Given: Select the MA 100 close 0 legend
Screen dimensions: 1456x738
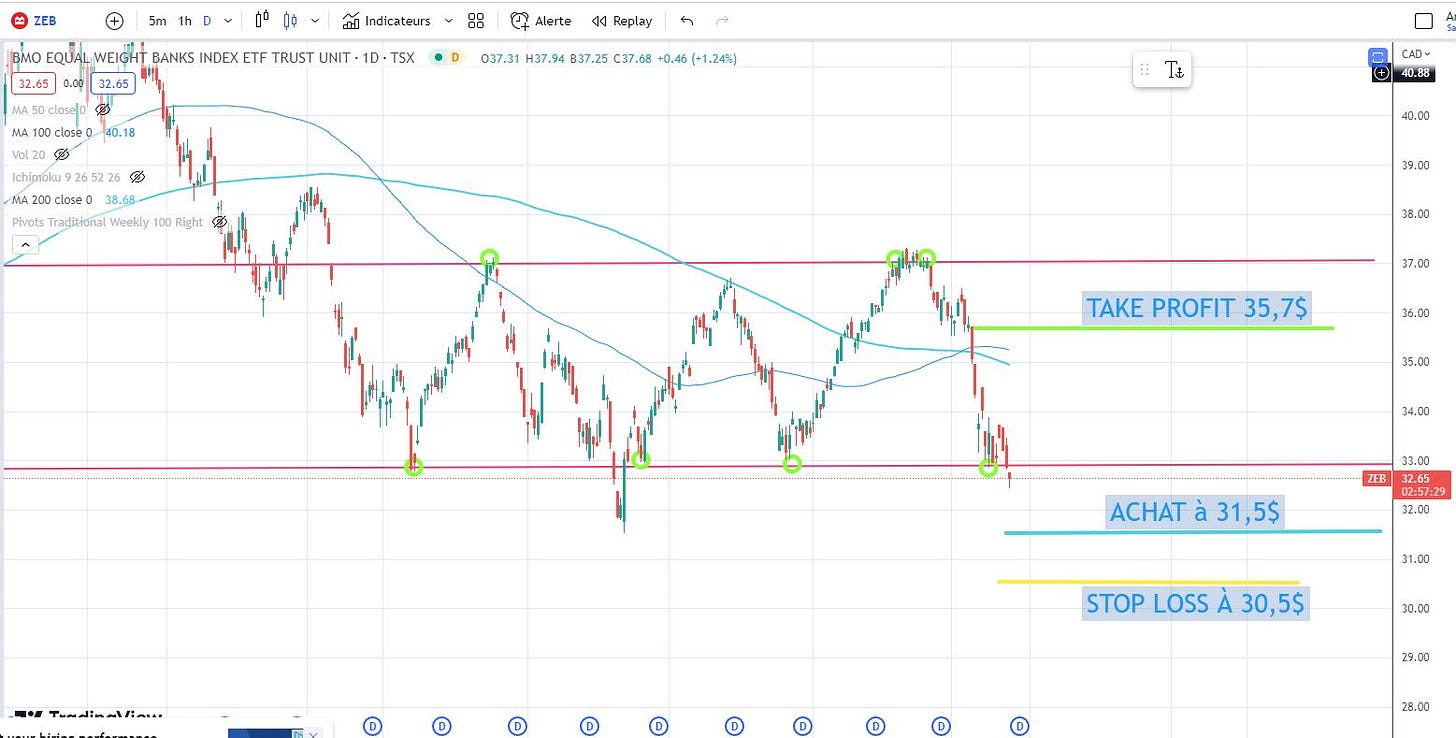Looking at the screenshot, I should coord(52,132).
